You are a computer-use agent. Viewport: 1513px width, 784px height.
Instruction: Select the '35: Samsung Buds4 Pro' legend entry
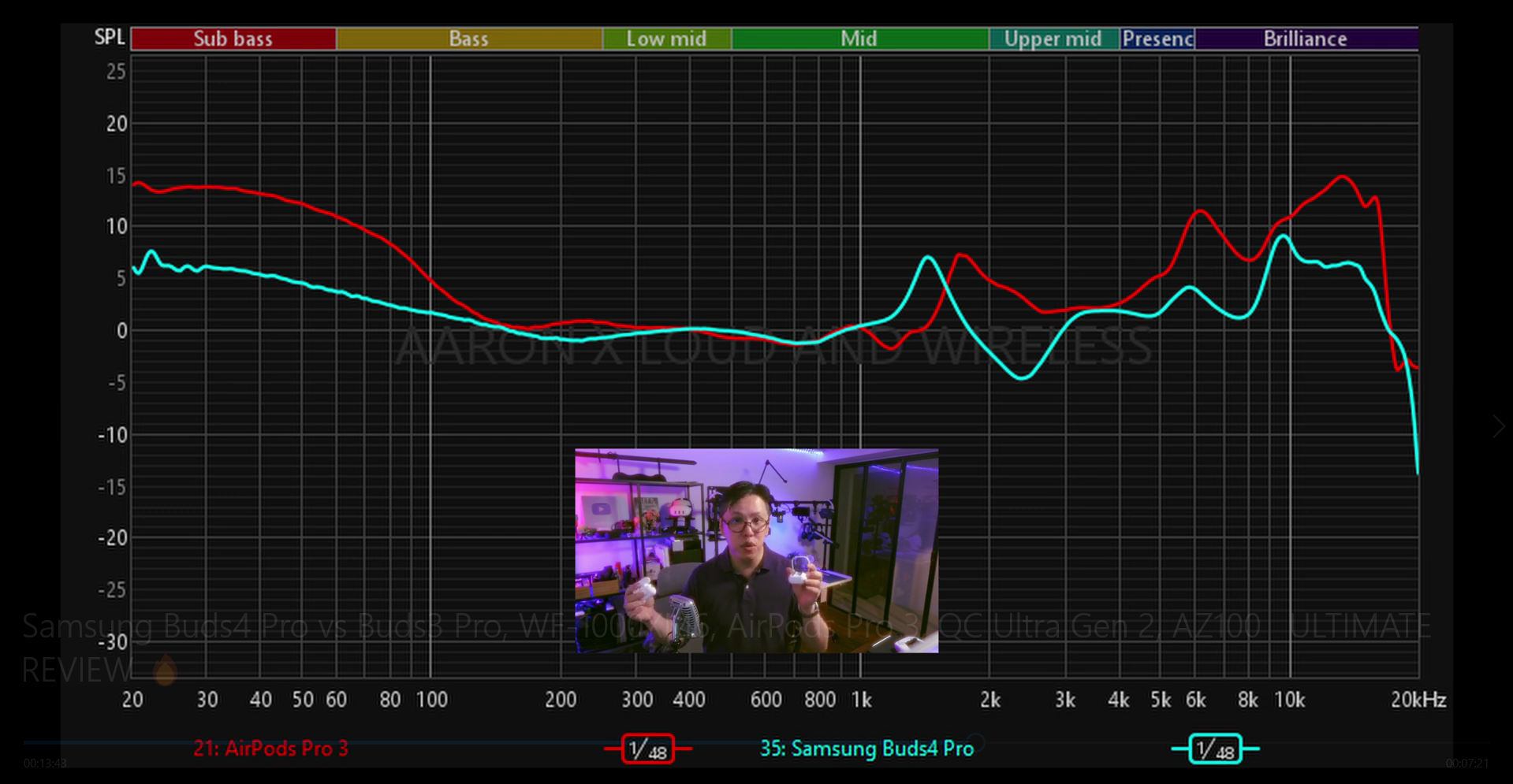[866, 749]
